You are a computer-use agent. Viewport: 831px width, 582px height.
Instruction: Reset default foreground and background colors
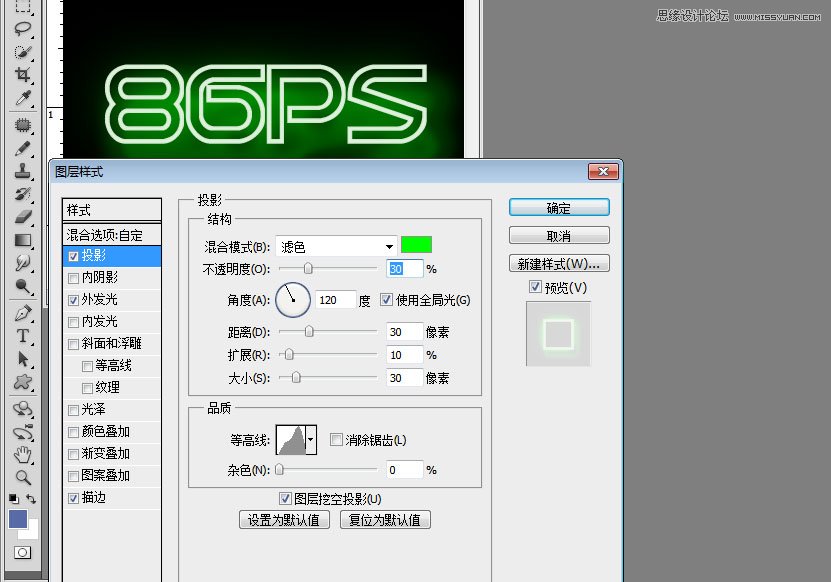click(x=14, y=499)
